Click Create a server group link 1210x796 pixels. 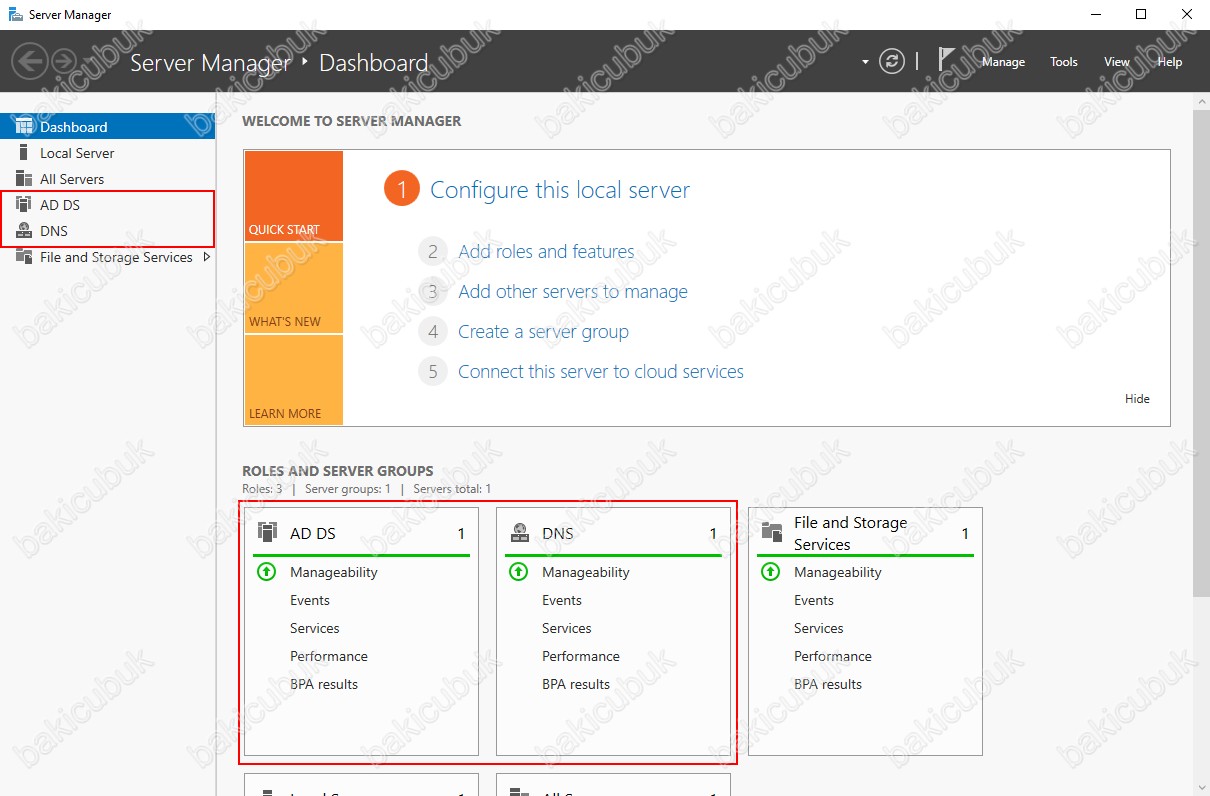(543, 332)
